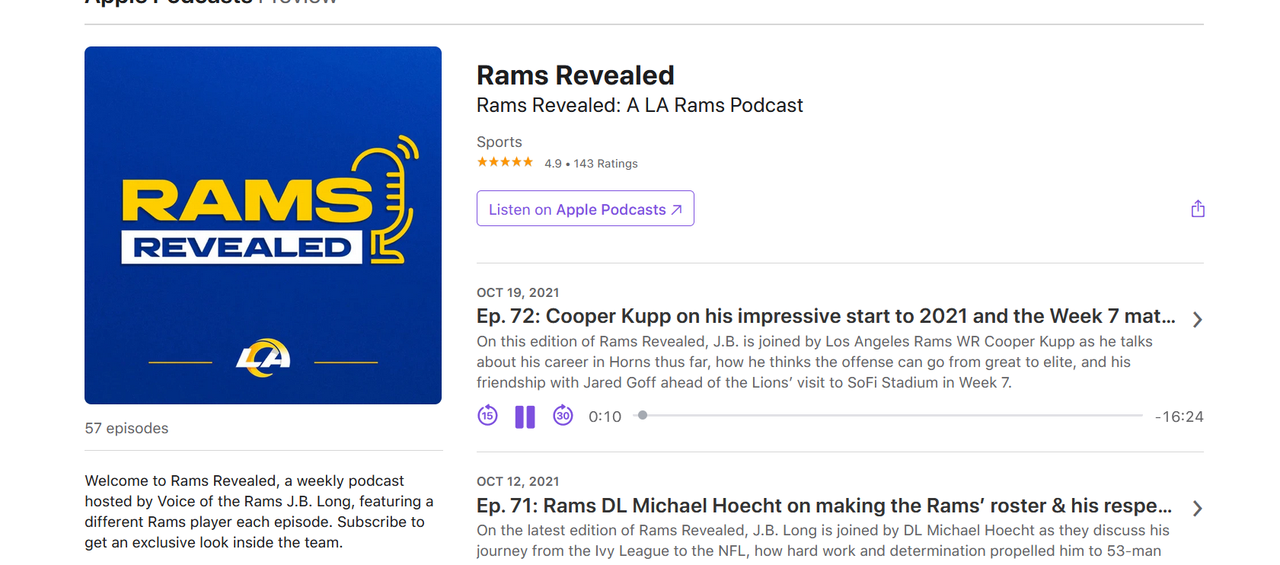Viewport: 1280px width, 565px height.
Task: Click the elapsed time 0:10 label
Action: pos(605,417)
